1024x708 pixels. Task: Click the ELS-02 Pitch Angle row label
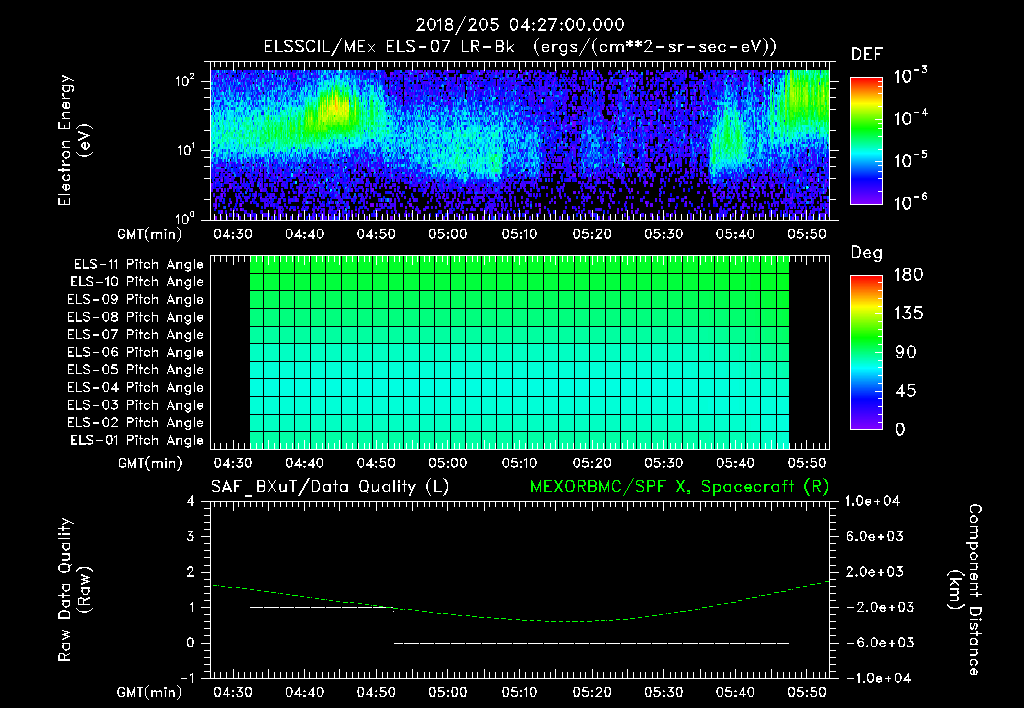point(136,423)
